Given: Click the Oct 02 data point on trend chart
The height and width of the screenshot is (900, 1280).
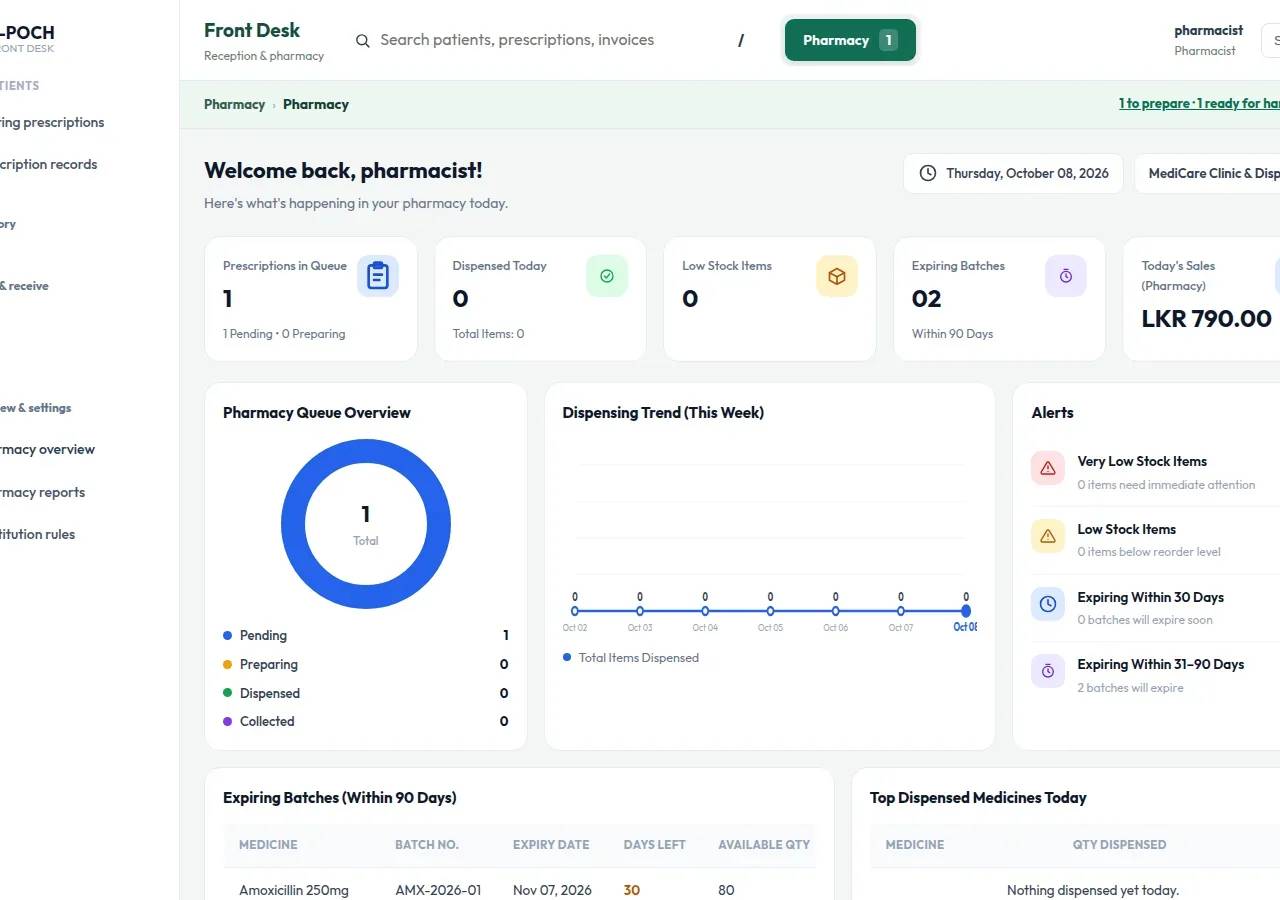Looking at the screenshot, I should coord(575,611).
